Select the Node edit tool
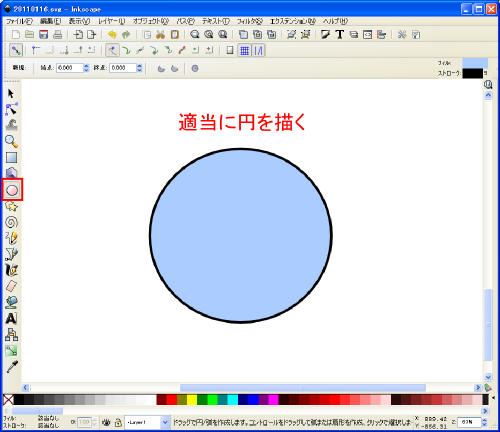The height and width of the screenshot is (432, 500). click(11, 109)
